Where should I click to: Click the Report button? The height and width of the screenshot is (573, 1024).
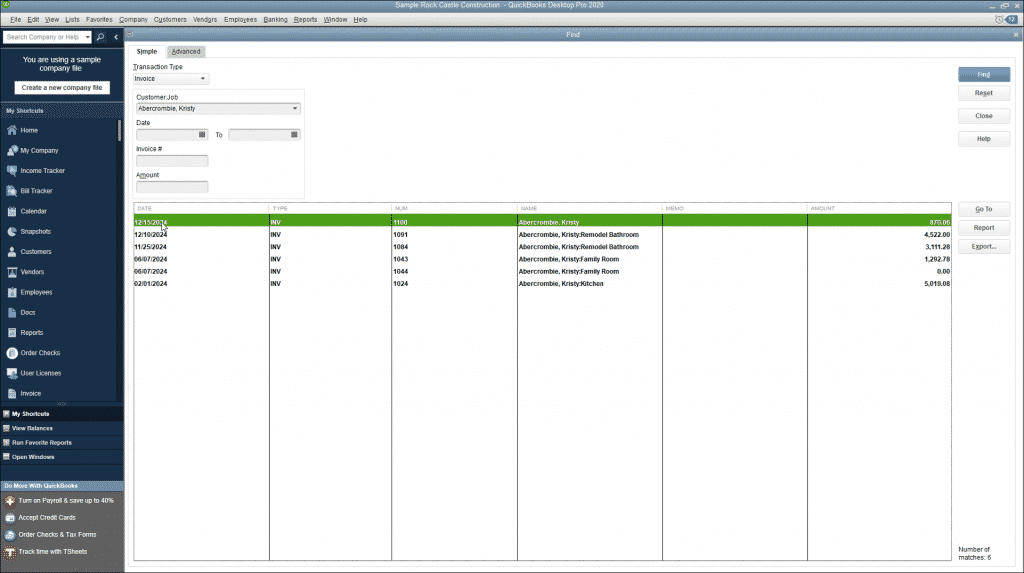[984, 228]
